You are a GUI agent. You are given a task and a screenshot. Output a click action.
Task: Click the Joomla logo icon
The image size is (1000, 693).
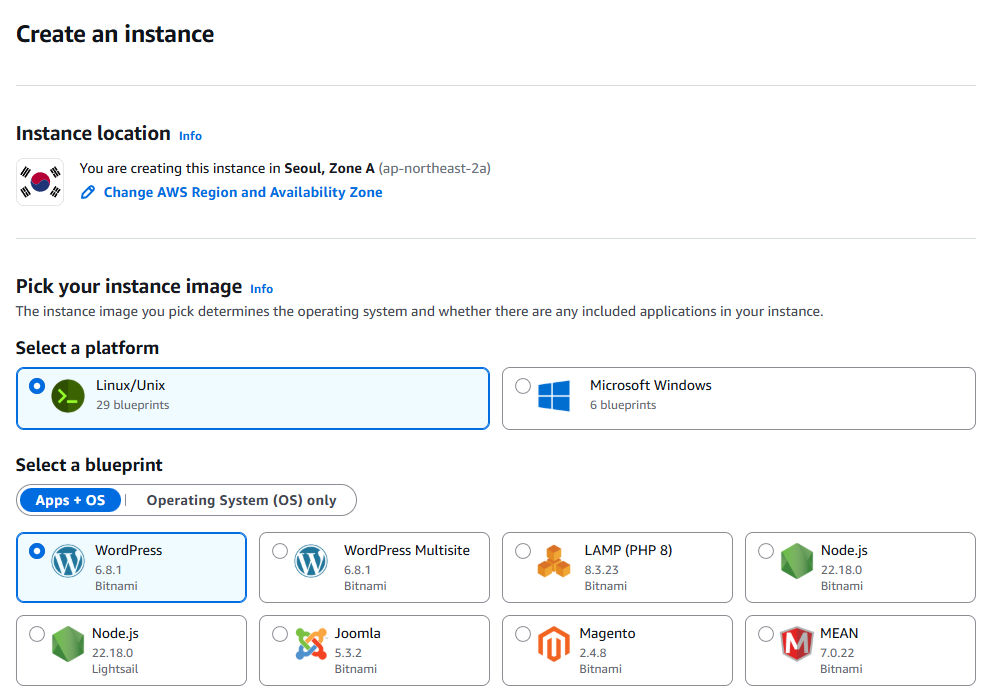pyautogui.click(x=310, y=644)
